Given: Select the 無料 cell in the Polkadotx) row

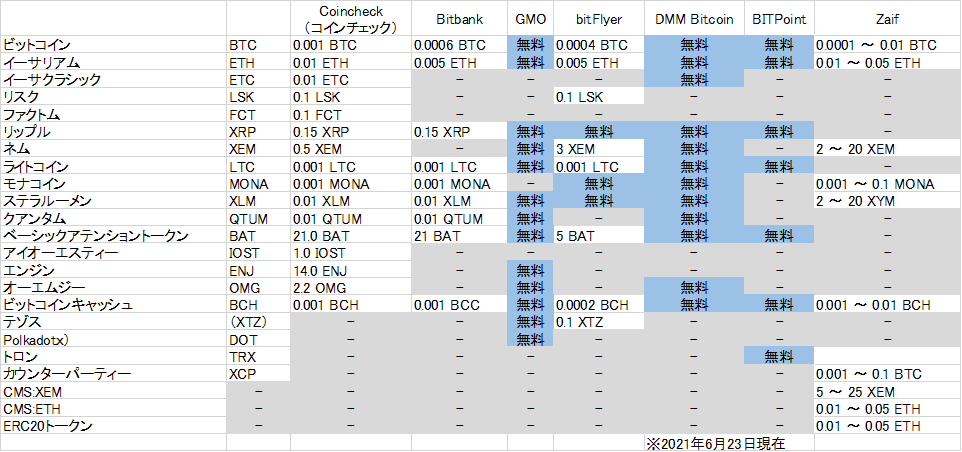Looking at the screenshot, I should click(530, 339).
